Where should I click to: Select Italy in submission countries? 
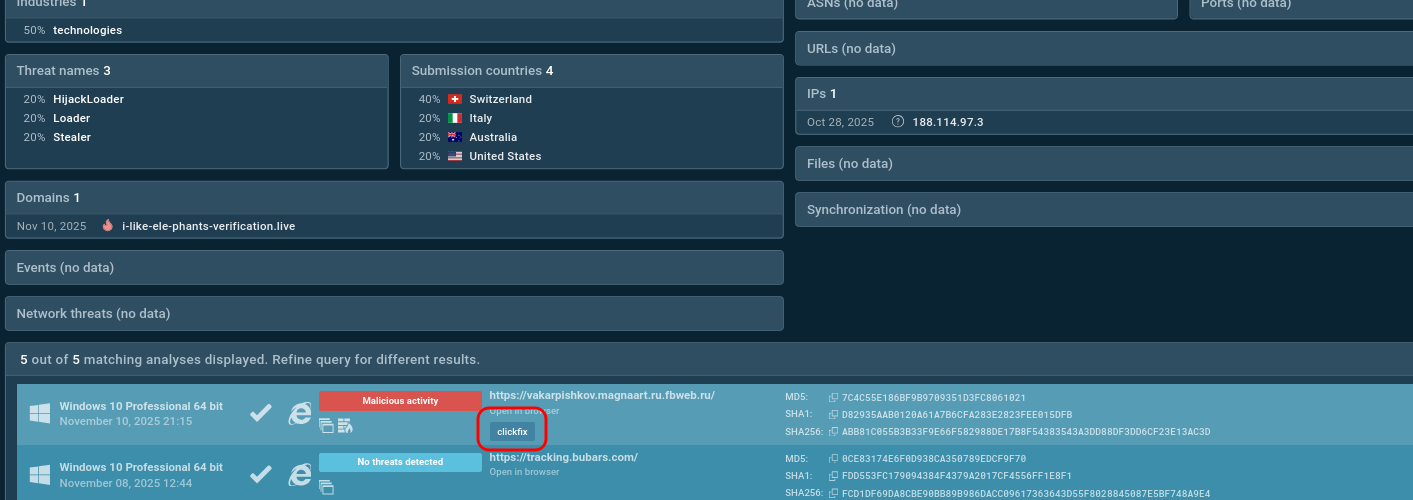tap(481, 118)
